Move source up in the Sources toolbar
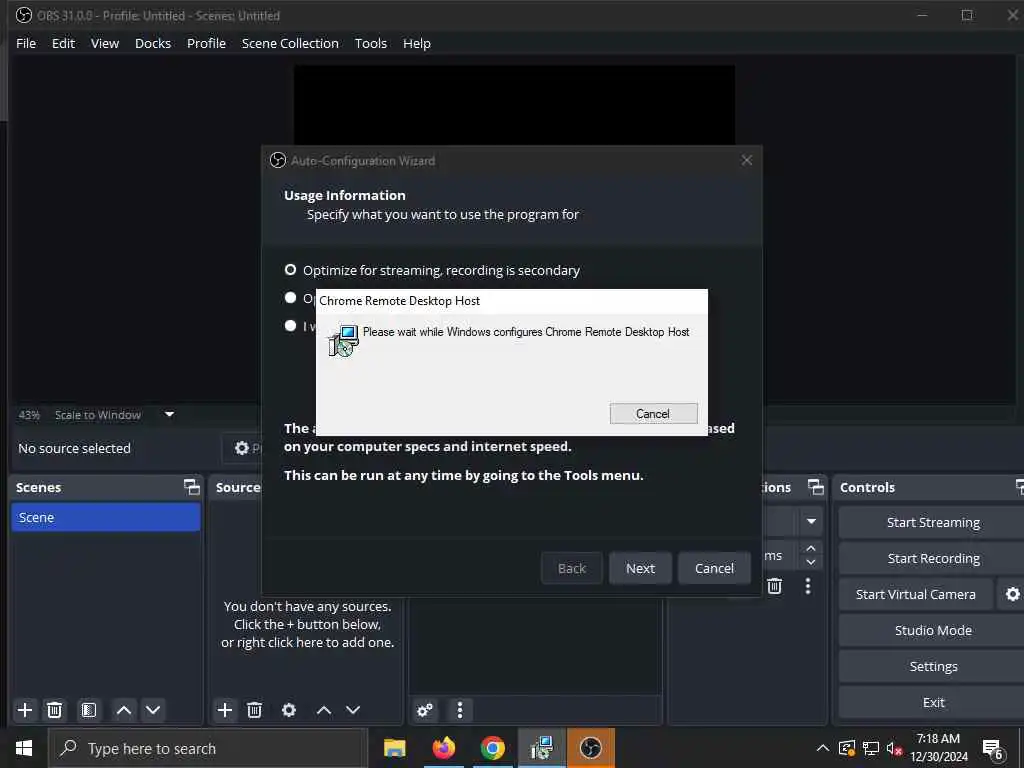Screen dimensions: 1024x768 click(x=324, y=710)
